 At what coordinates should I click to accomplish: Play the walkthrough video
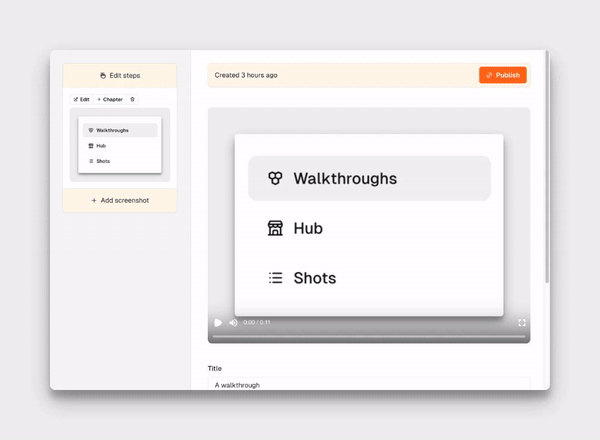coord(218,323)
